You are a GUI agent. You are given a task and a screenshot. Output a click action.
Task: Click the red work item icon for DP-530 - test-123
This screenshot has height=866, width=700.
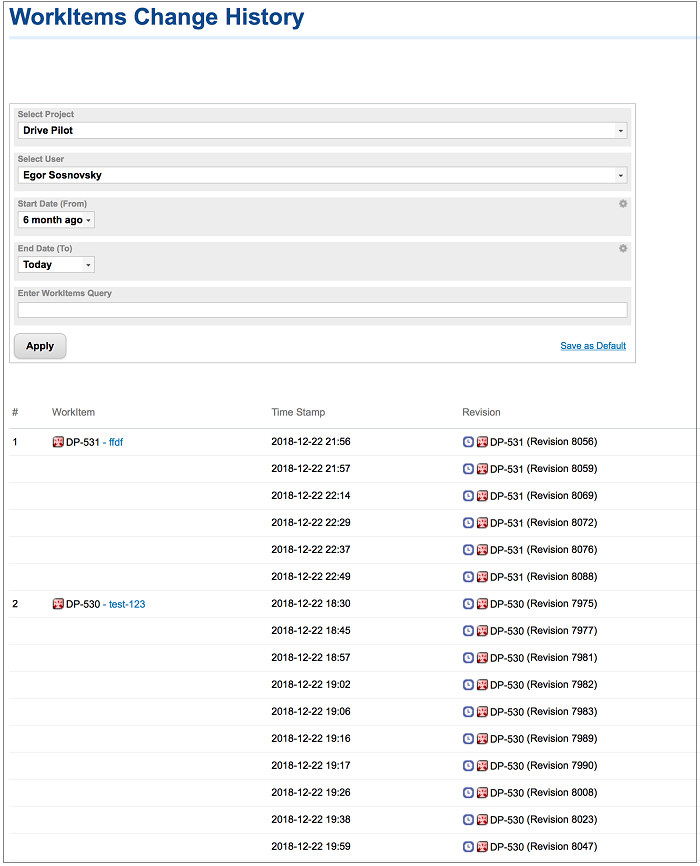tap(58, 604)
